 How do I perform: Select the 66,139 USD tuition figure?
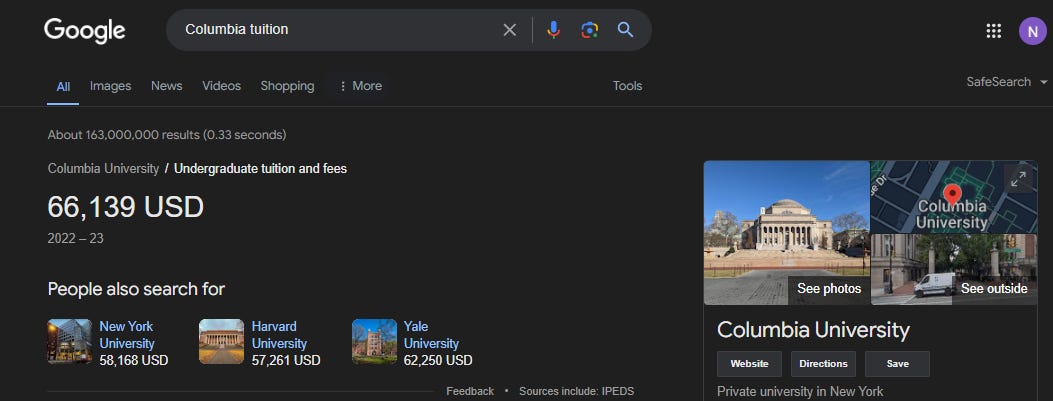[126, 207]
